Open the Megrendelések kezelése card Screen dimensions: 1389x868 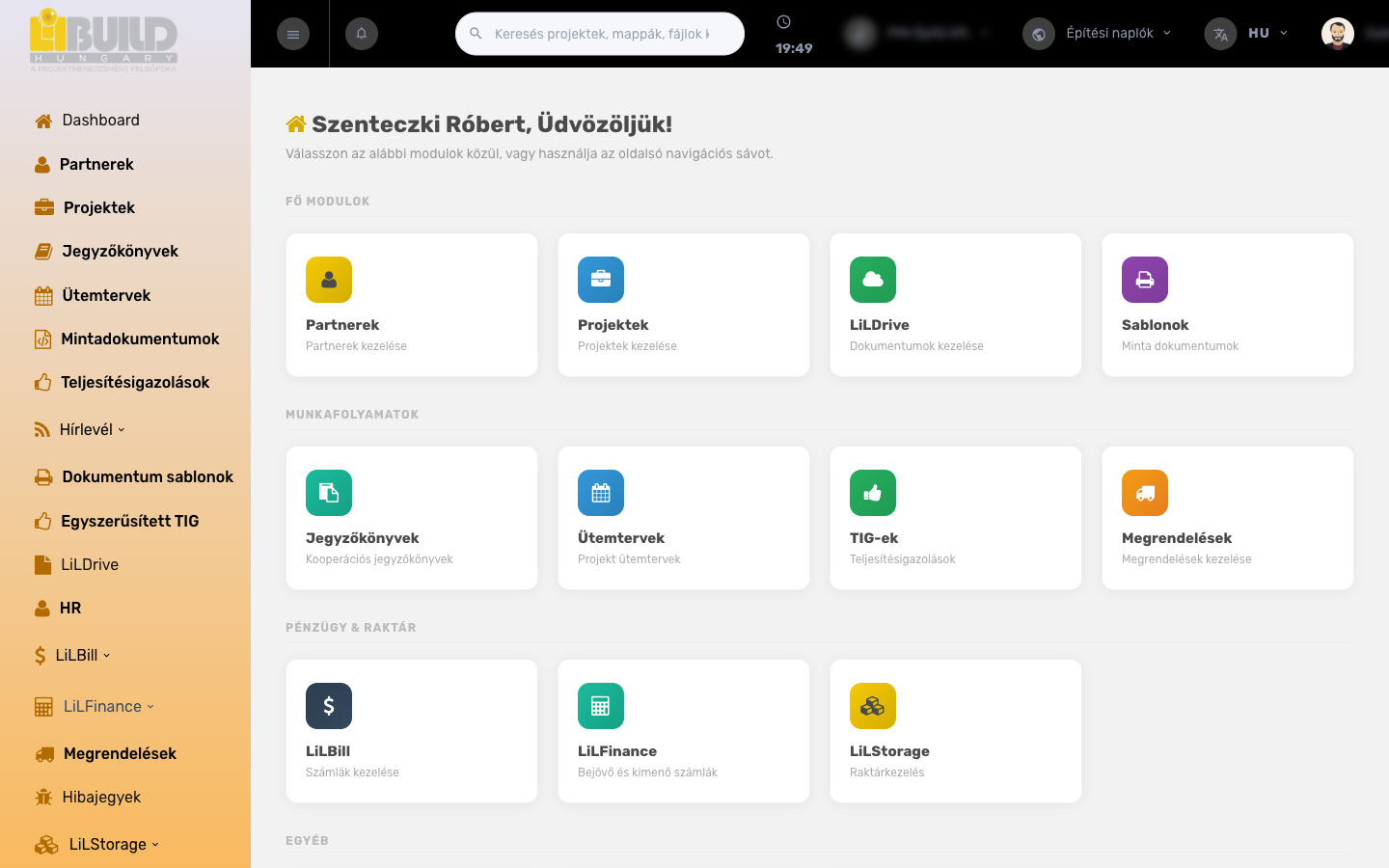pyautogui.click(x=1228, y=518)
